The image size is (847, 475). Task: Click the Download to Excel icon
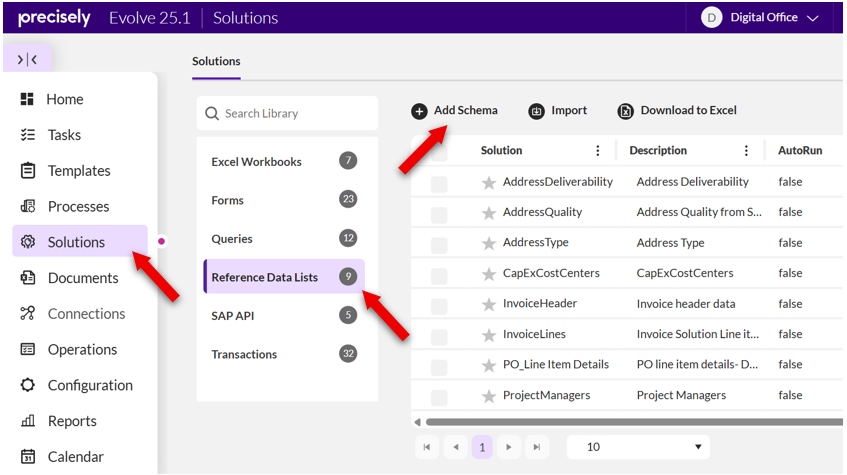click(626, 111)
